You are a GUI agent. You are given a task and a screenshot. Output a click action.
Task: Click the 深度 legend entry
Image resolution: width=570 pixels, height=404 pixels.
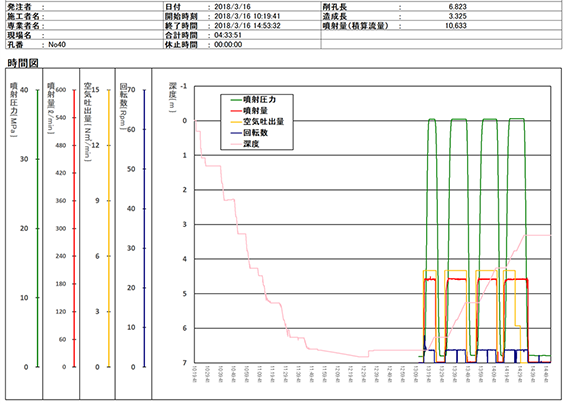(245, 144)
